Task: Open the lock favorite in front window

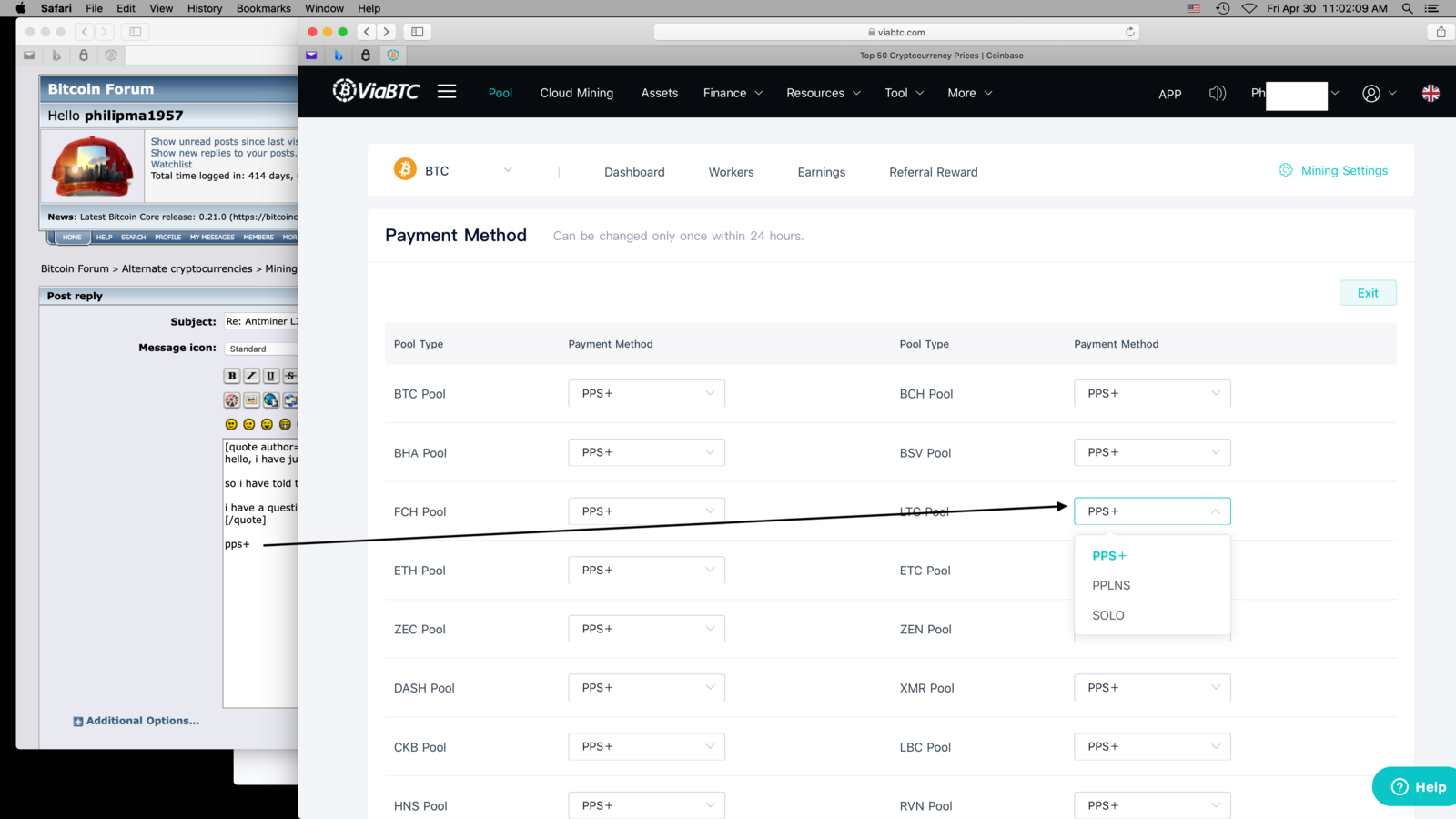Action: click(x=366, y=56)
